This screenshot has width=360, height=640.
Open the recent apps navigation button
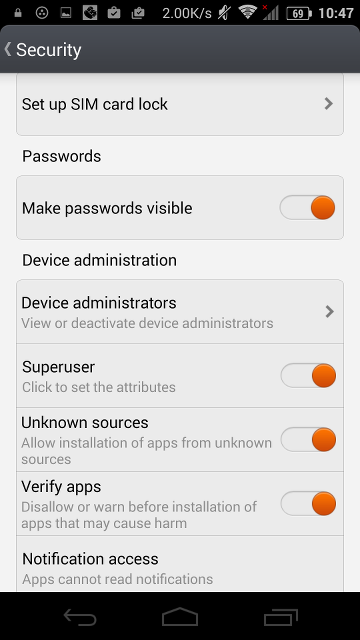pos(280,617)
